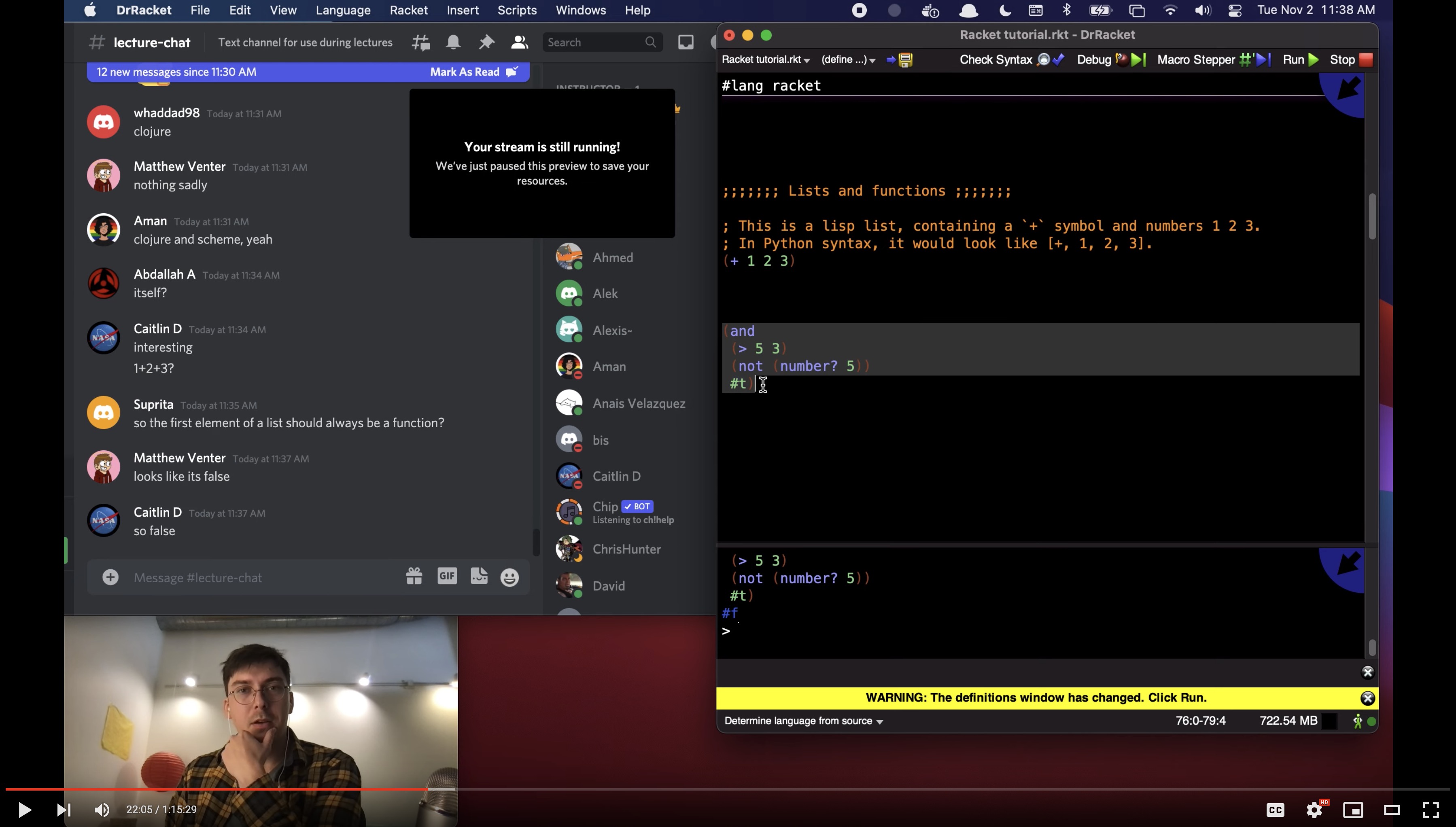Open Control Center in menu bar
Image resolution: width=1456 pixels, height=827 pixels.
coord(1235,10)
